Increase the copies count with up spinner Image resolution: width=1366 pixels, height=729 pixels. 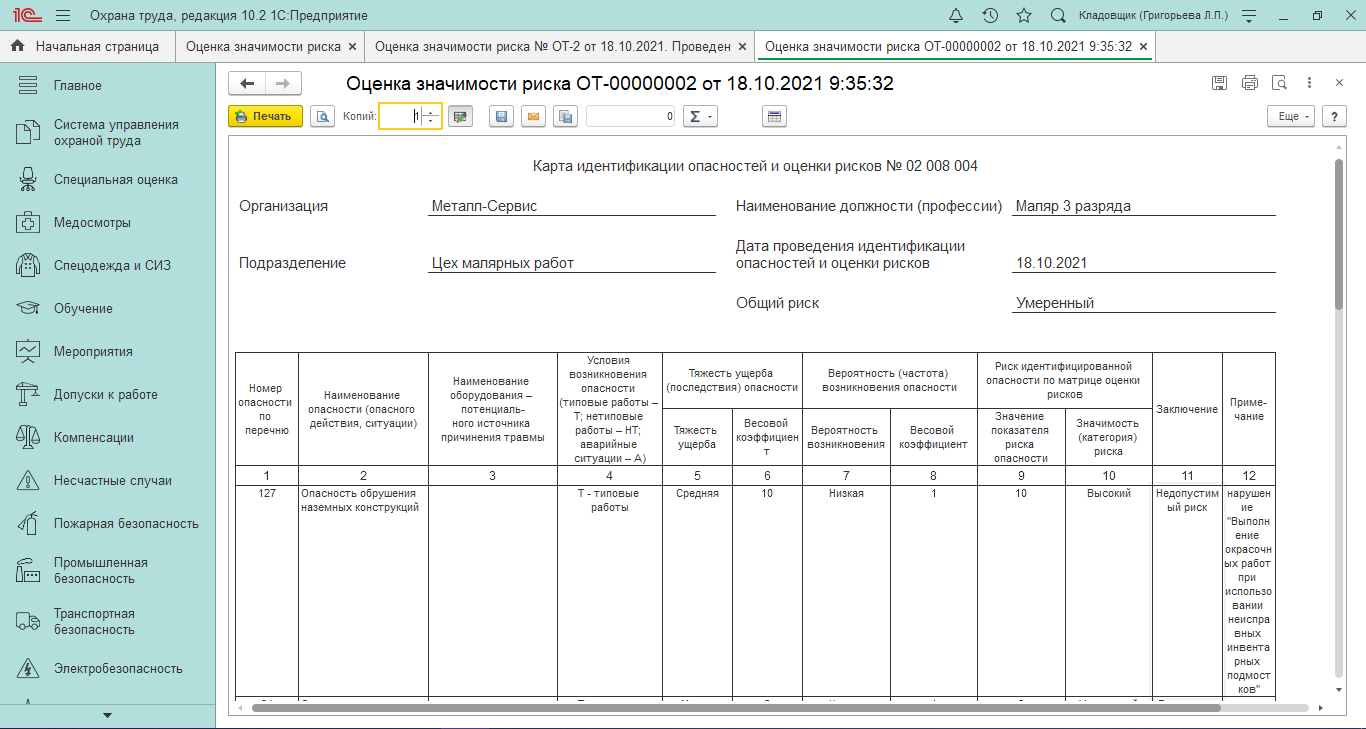tap(431, 111)
